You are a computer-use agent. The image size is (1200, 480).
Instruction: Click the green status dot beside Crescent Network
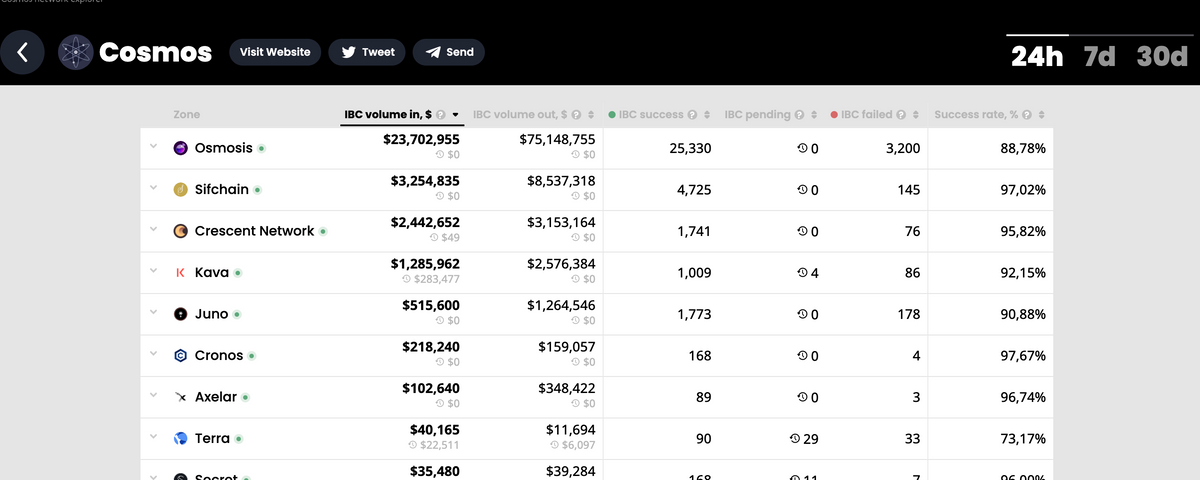(x=323, y=231)
